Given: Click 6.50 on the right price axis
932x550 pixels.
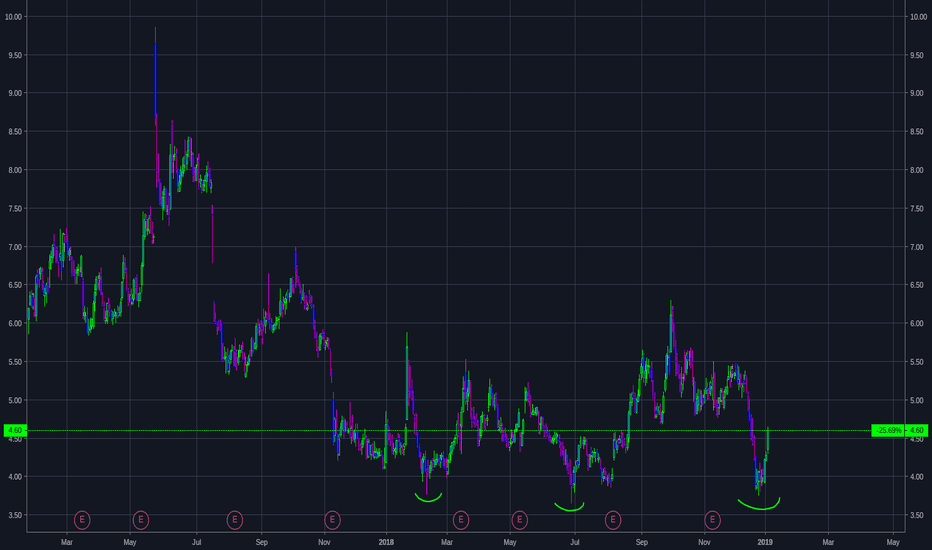Looking at the screenshot, I should coord(917,285).
